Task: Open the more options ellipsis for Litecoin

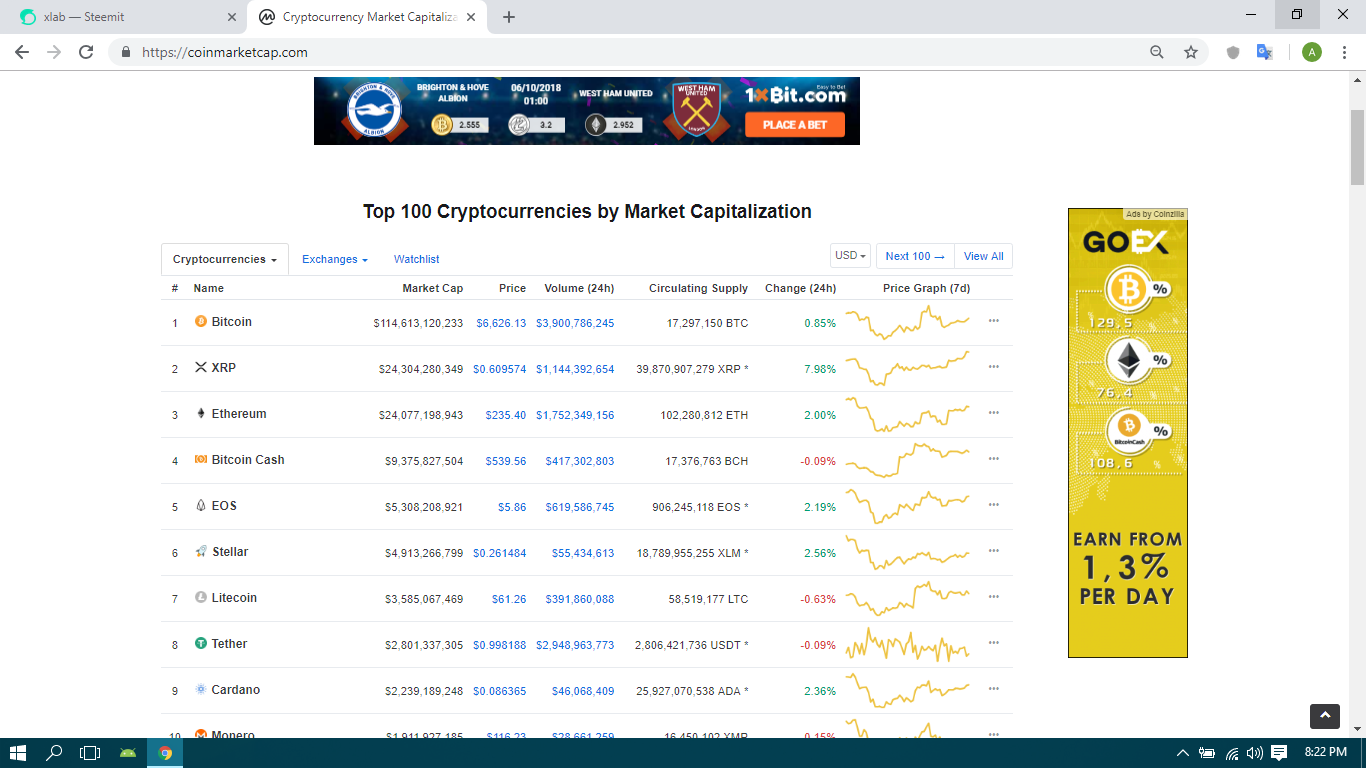Action: coord(993,597)
